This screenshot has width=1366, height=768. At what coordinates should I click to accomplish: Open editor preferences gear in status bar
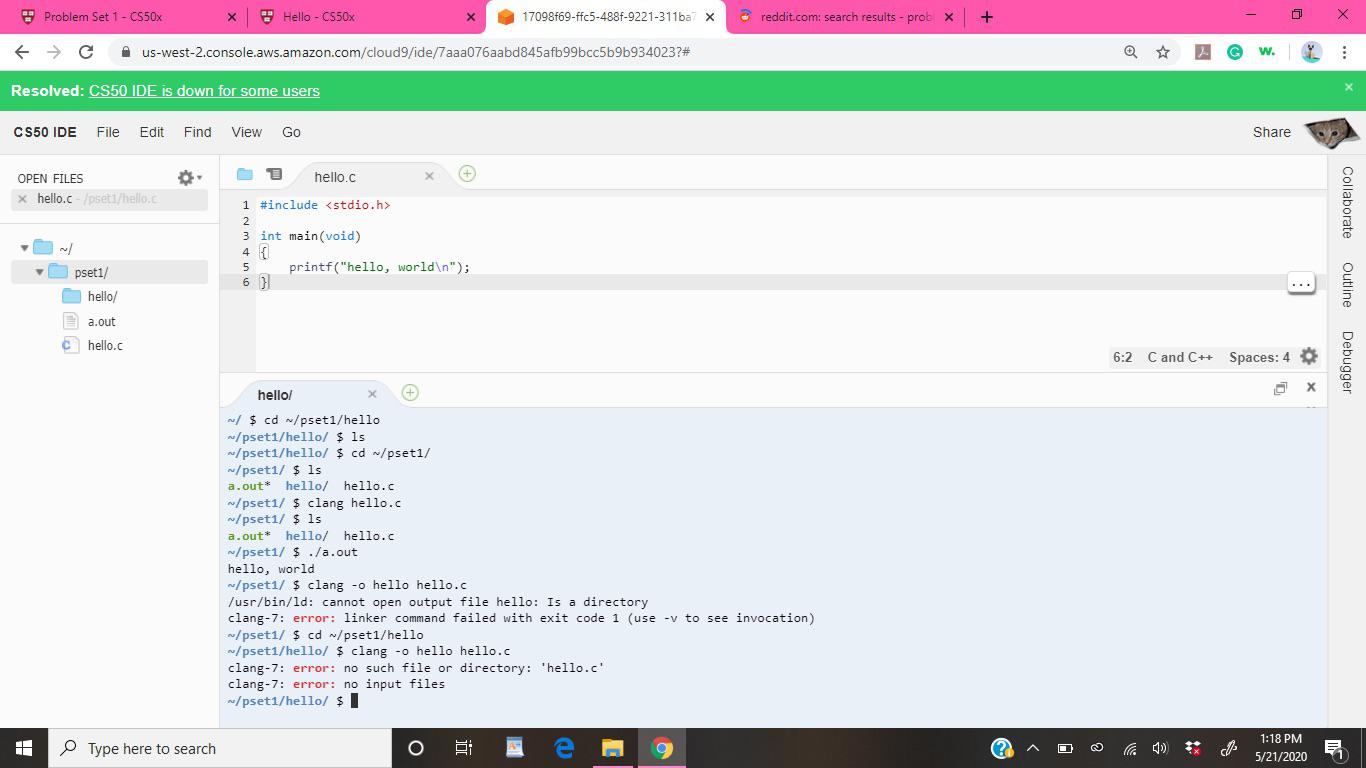tap(1309, 357)
